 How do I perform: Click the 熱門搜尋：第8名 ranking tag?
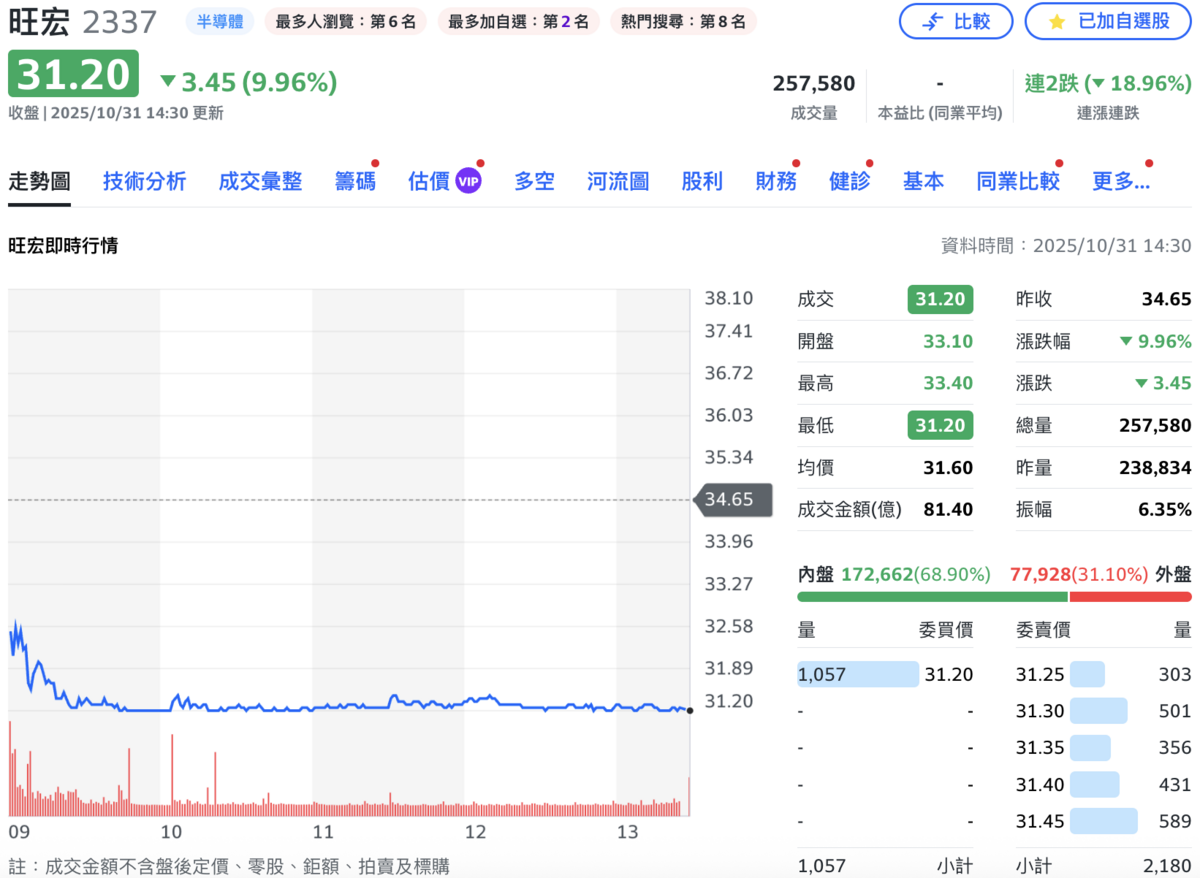(683, 21)
